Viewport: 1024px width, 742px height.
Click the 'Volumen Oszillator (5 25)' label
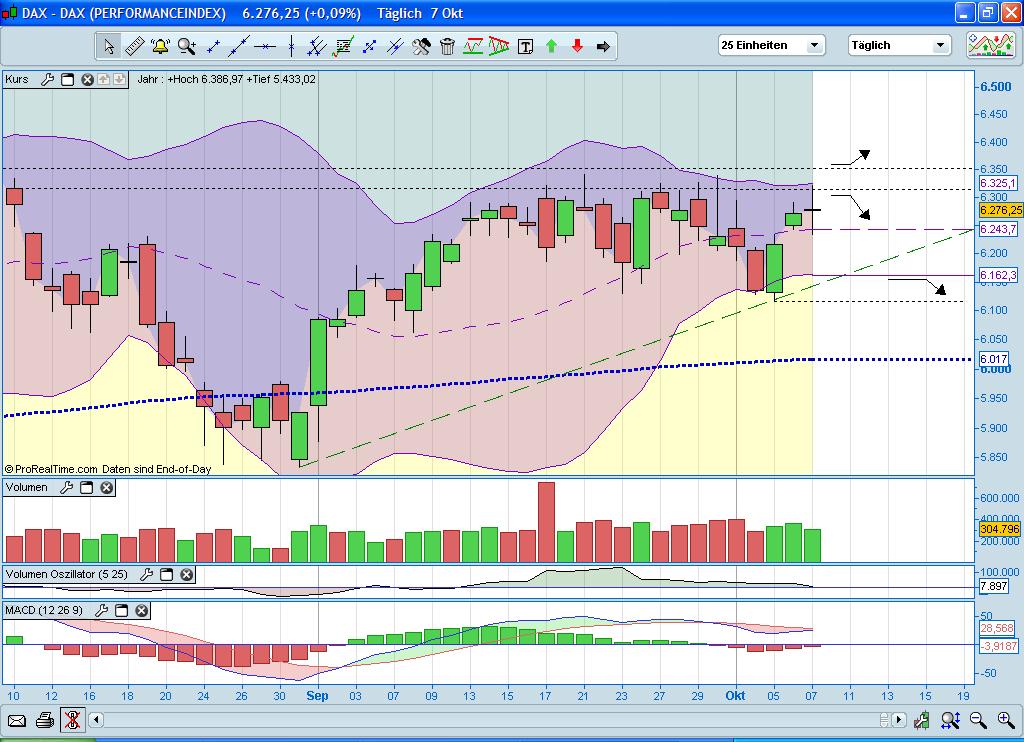click(x=67, y=574)
